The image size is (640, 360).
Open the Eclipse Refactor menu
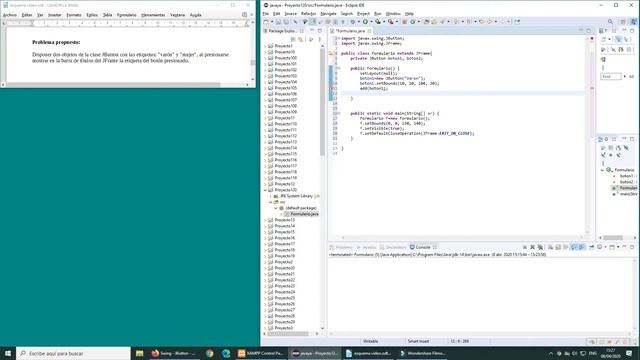(309, 13)
